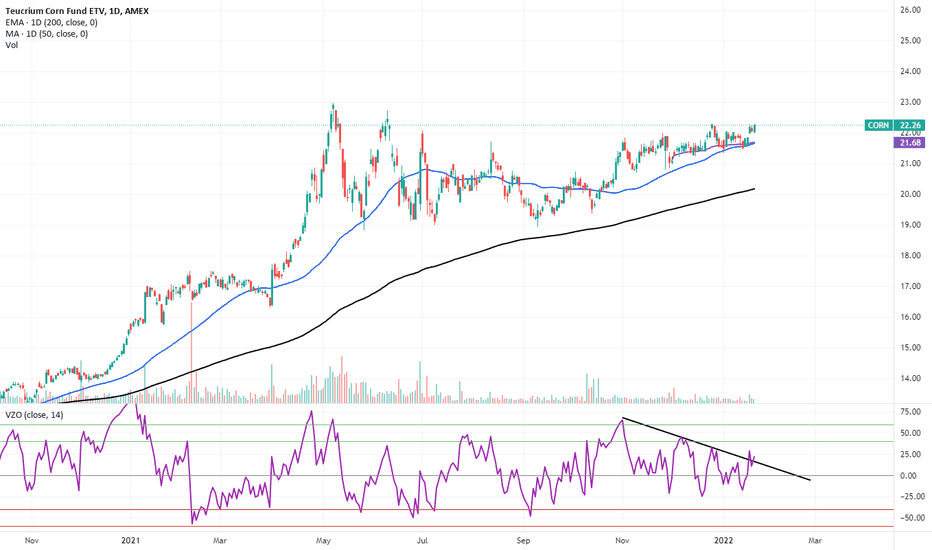Click the 26.00 price axis label
Image resolution: width=932 pixels, height=550 pixels.
click(x=911, y=10)
